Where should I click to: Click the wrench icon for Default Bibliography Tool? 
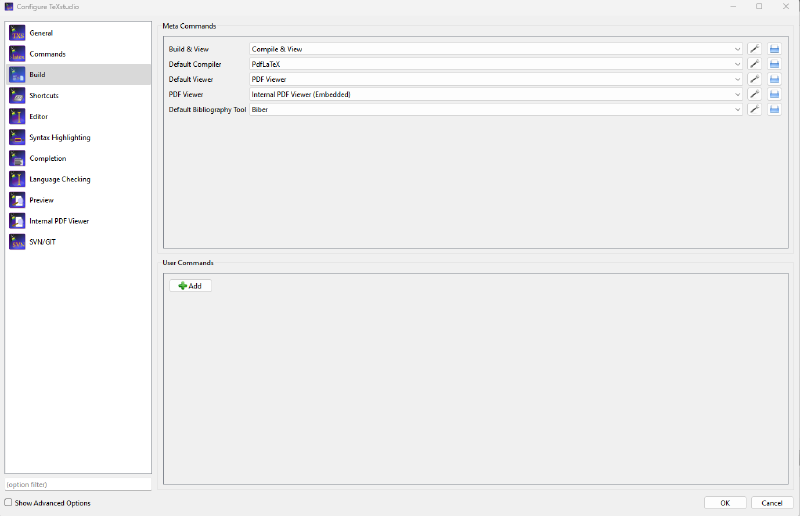click(x=754, y=109)
